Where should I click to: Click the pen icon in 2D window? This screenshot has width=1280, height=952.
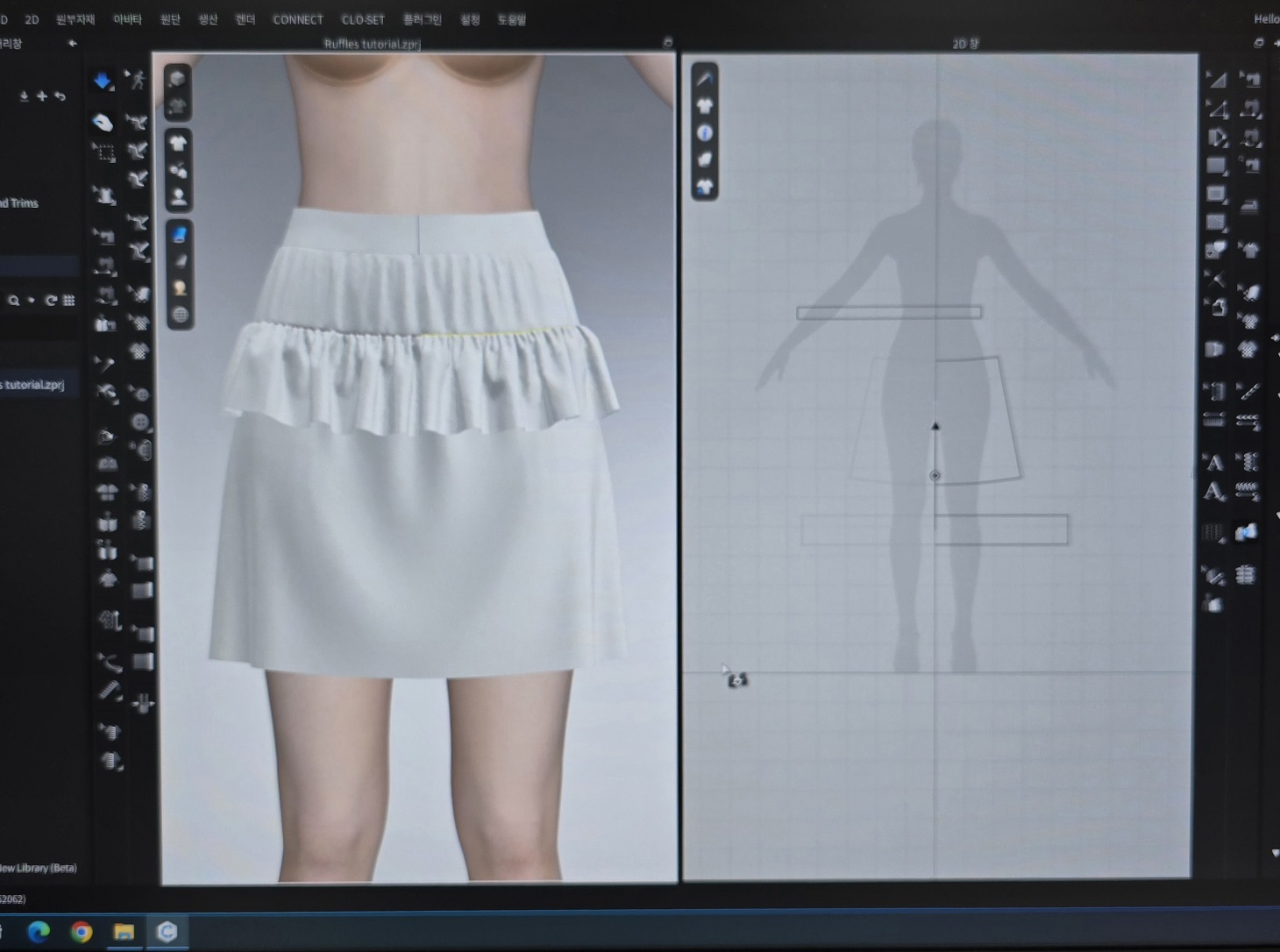(705, 79)
